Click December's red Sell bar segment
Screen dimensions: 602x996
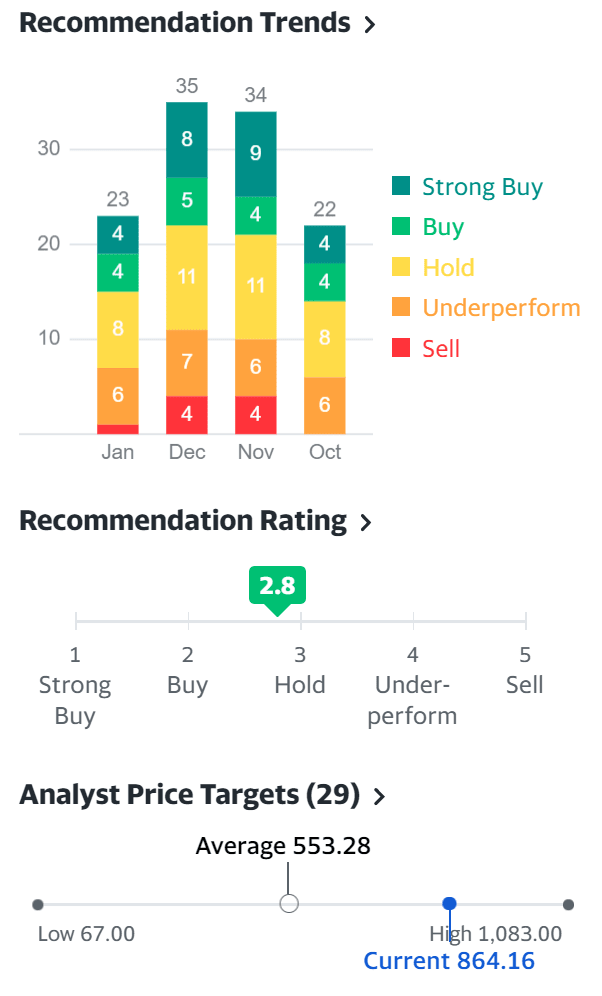187,415
